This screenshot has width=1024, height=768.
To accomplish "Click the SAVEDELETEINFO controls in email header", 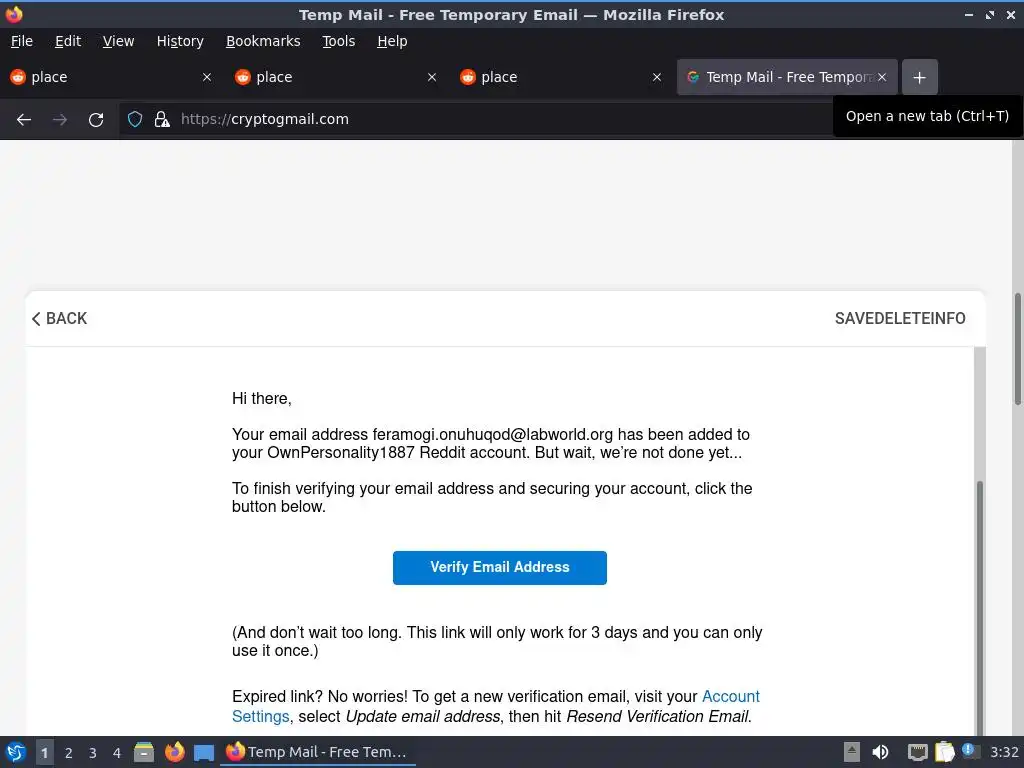I will pos(900,319).
